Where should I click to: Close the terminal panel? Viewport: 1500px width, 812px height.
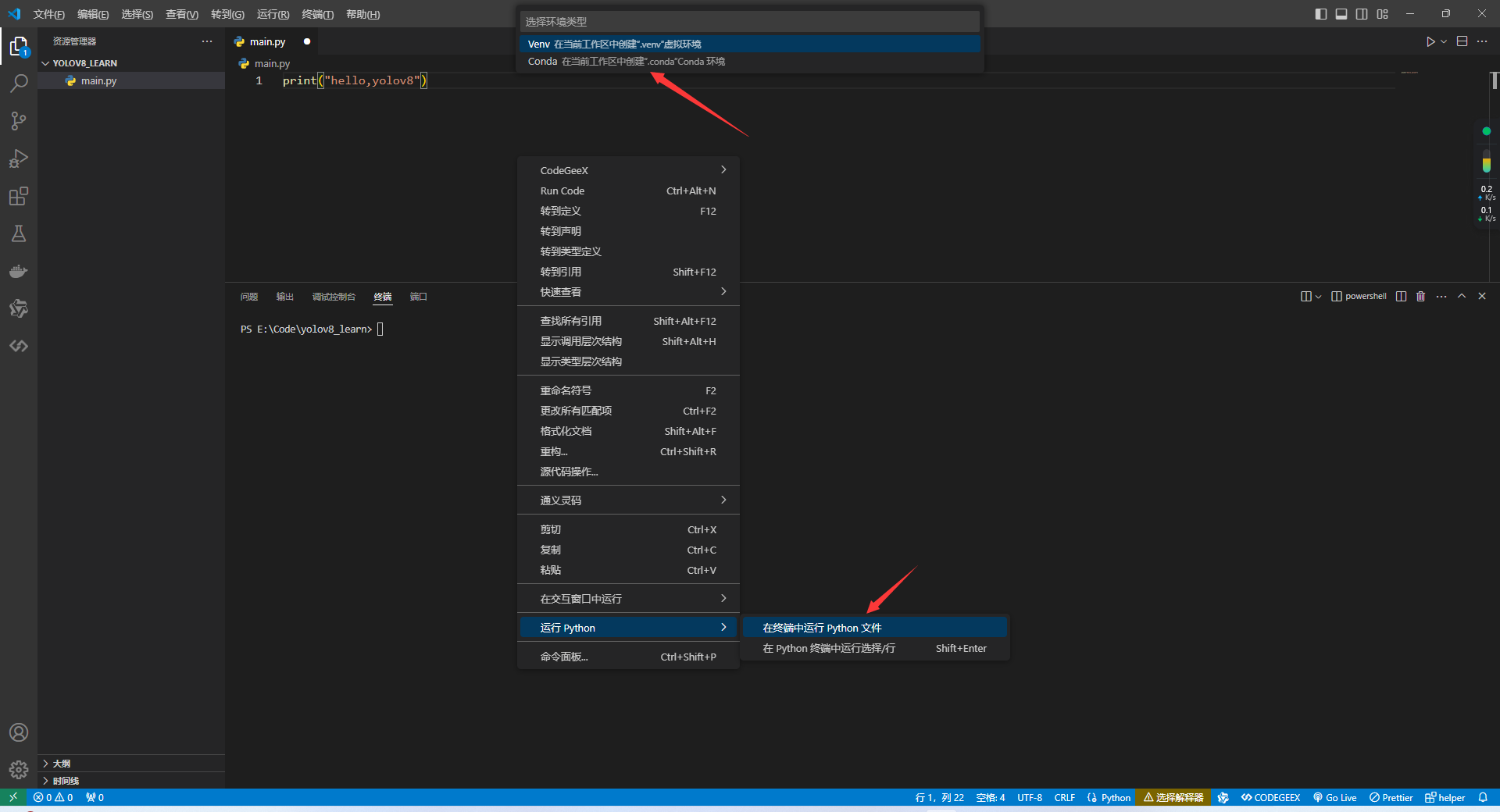[1482, 297]
